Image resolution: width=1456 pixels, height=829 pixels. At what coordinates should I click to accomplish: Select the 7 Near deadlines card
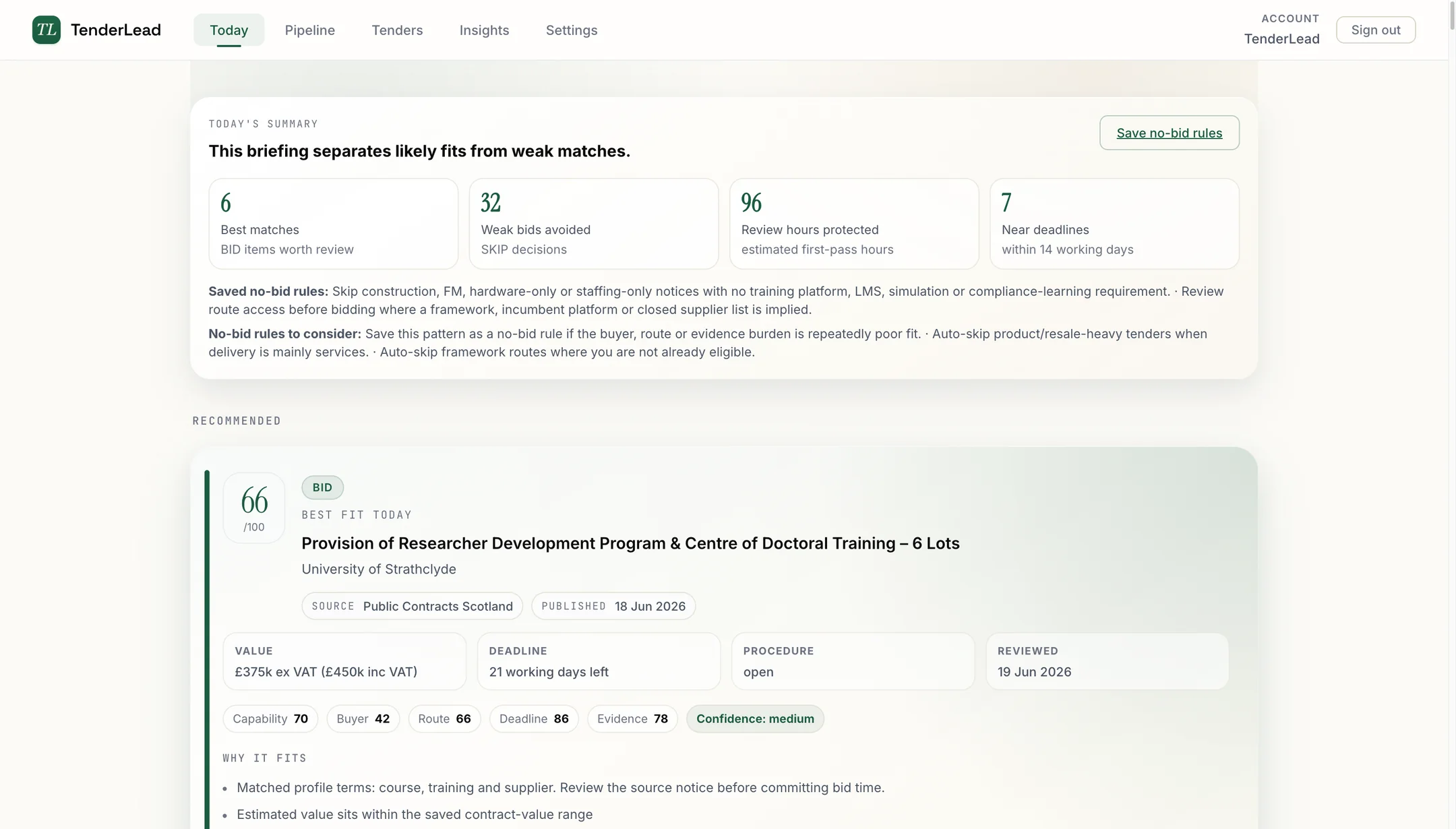[1114, 224]
